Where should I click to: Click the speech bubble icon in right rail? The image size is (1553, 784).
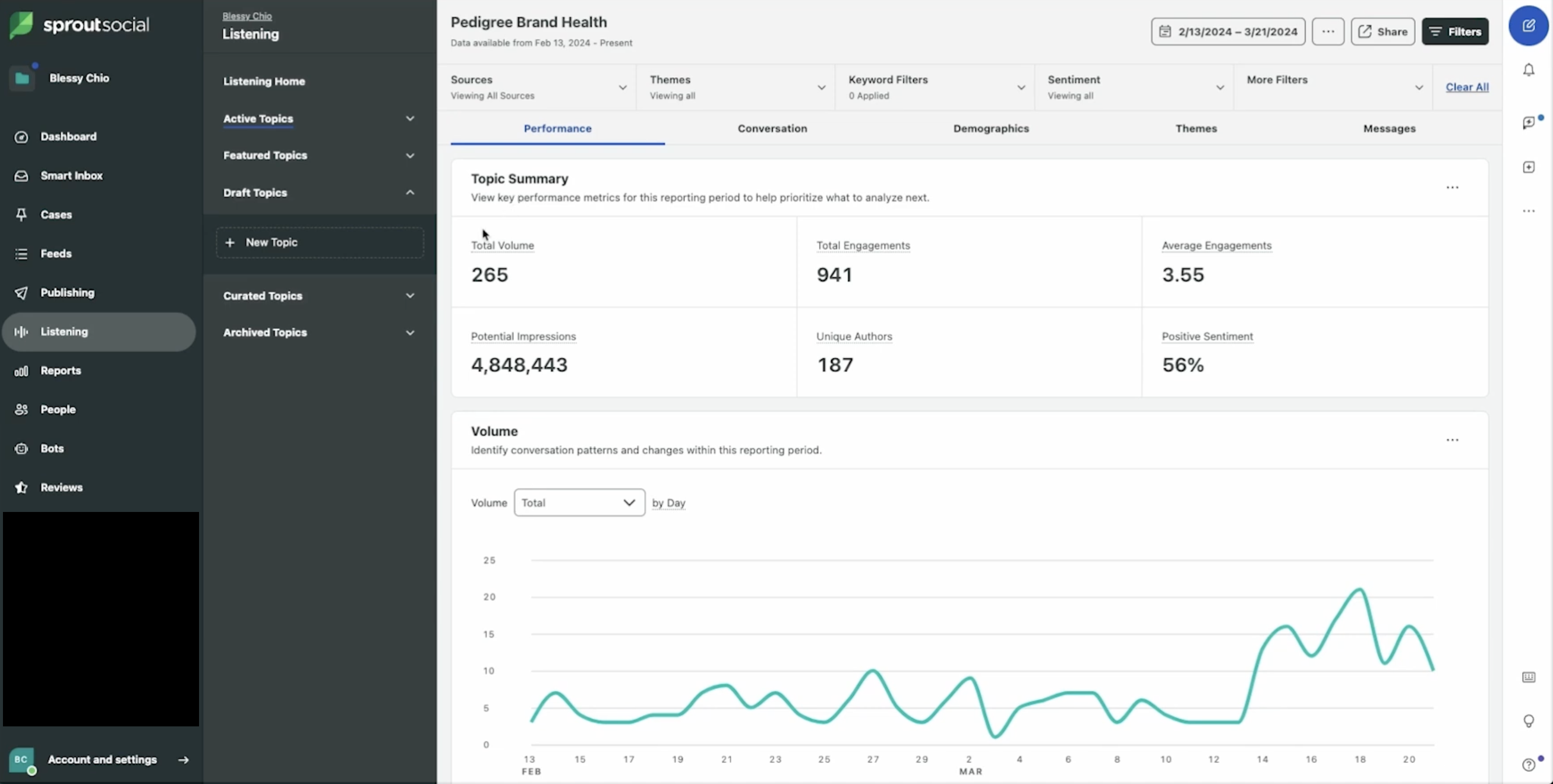click(1529, 122)
